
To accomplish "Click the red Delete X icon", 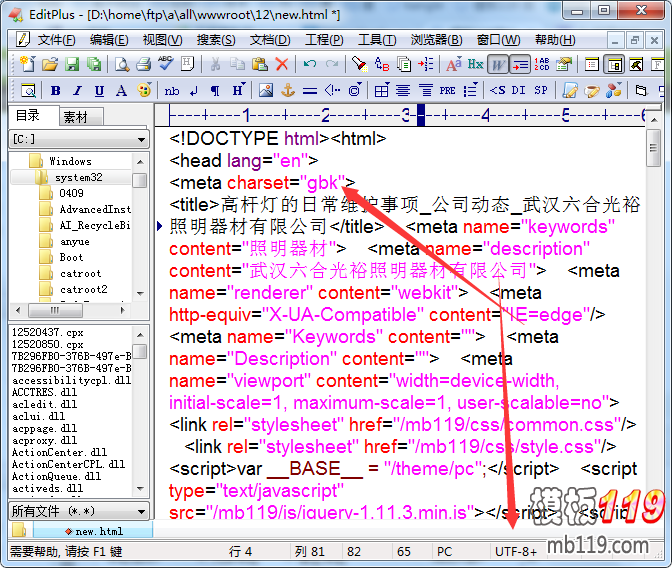I will tap(282, 64).
